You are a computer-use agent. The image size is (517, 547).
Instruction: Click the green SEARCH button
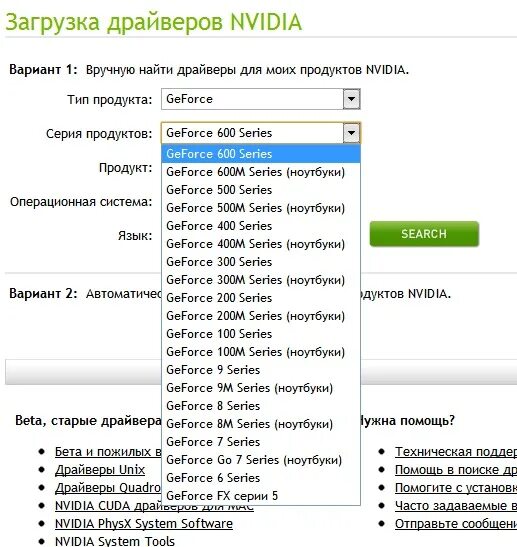(424, 234)
